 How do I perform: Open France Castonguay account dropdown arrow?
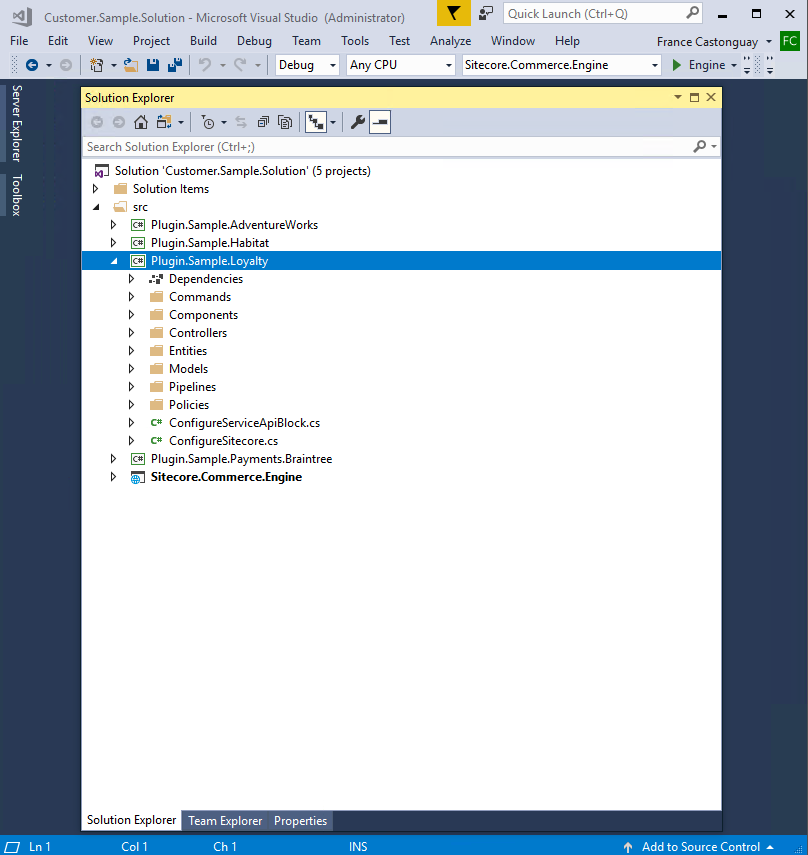(769, 41)
